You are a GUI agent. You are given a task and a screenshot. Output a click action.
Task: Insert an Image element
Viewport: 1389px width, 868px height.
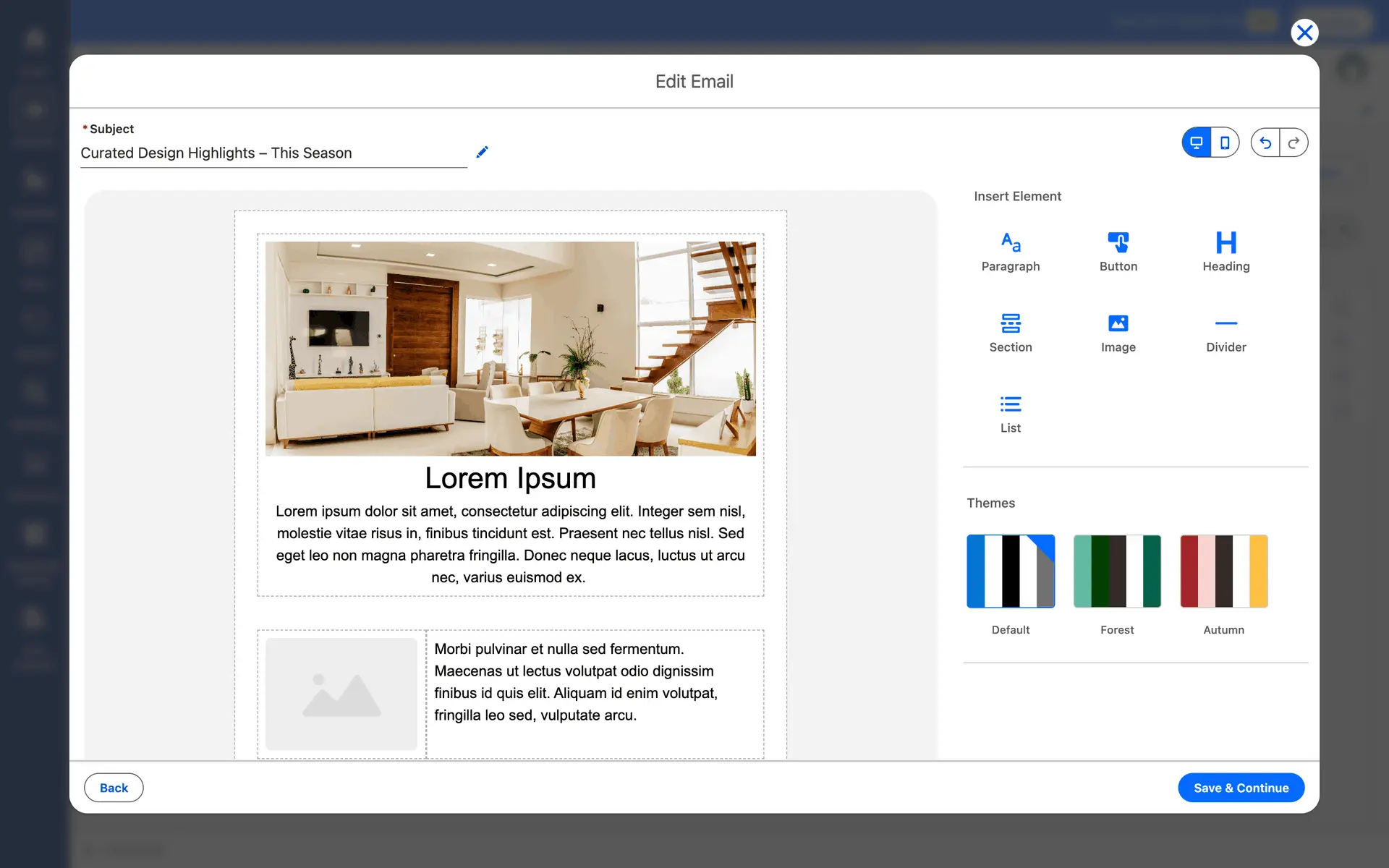pos(1118,332)
